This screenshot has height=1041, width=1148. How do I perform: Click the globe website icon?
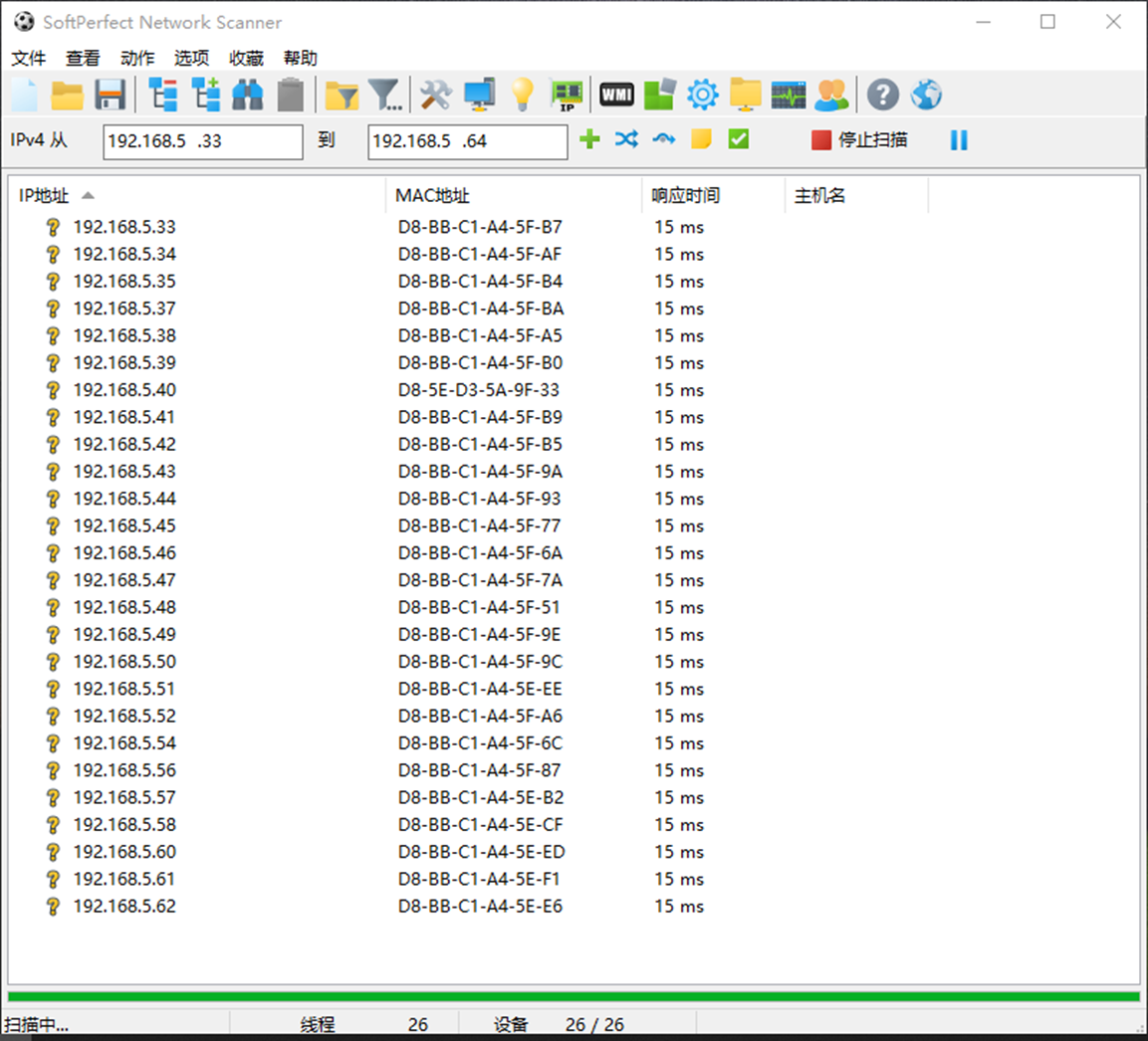926,95
